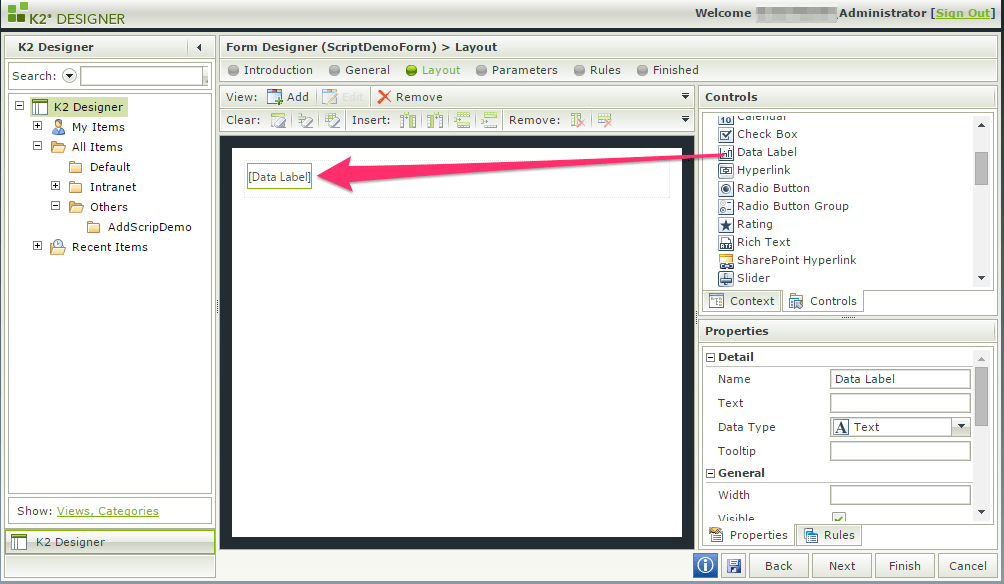Save the form using the disk icon
The height and width of the screenshot is (584, 1004).
point(734,565)
